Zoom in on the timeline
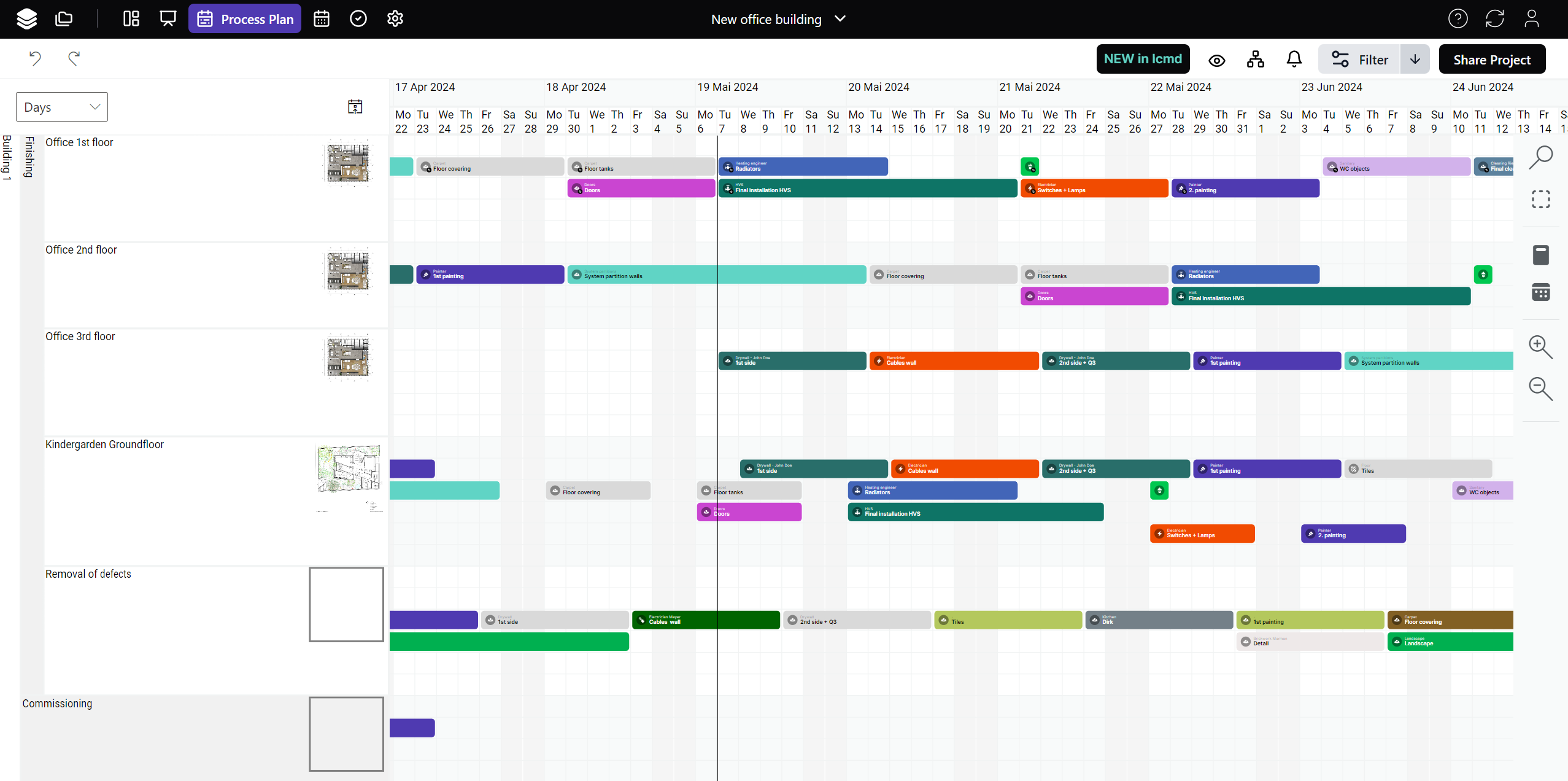The height and width of the screenshot is (781, 1568). 1540,347
